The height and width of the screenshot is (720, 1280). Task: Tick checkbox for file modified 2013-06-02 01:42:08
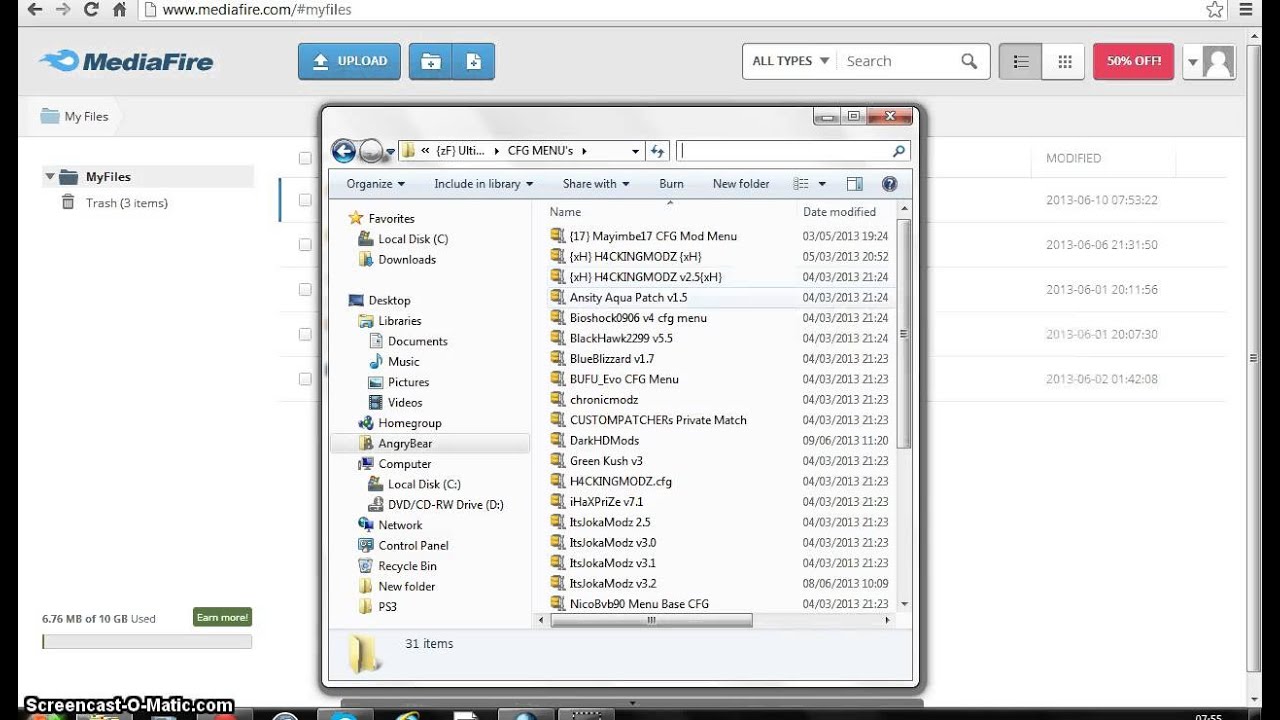click(x=305, y=380)
